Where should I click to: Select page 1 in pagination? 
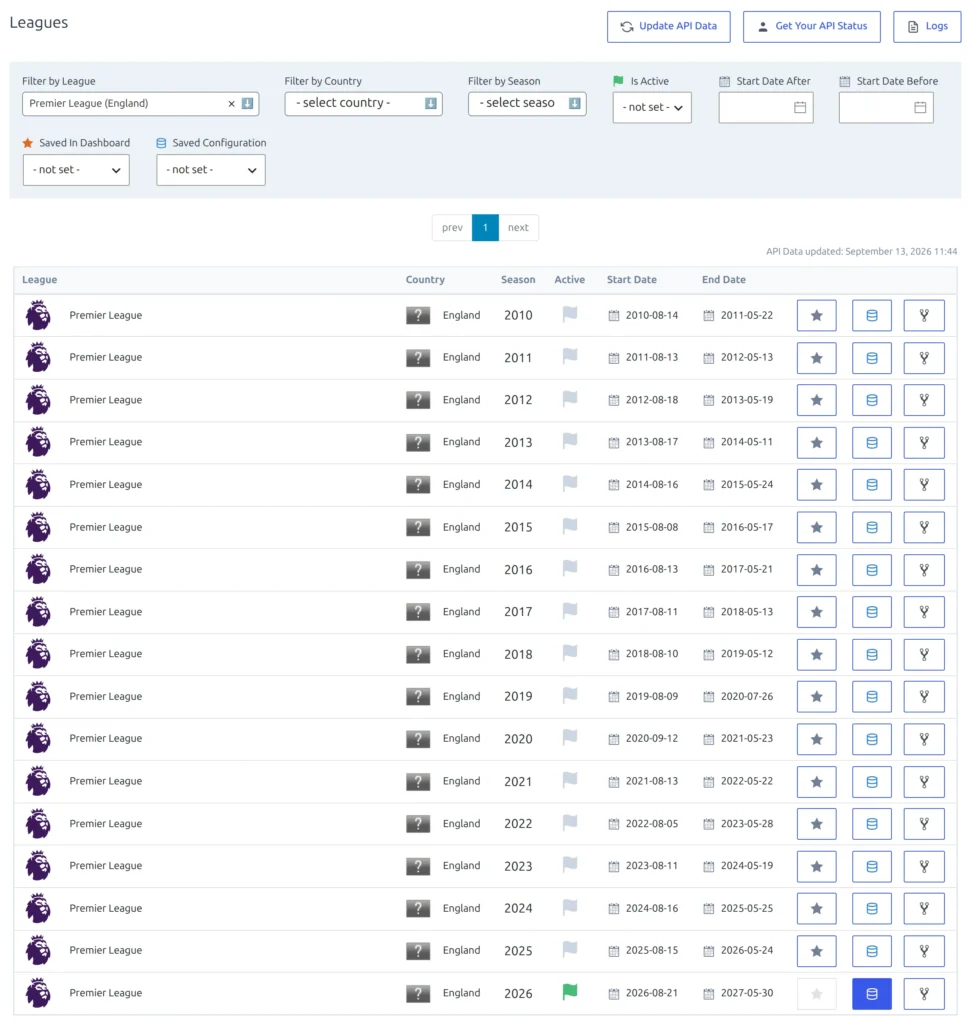485,227
